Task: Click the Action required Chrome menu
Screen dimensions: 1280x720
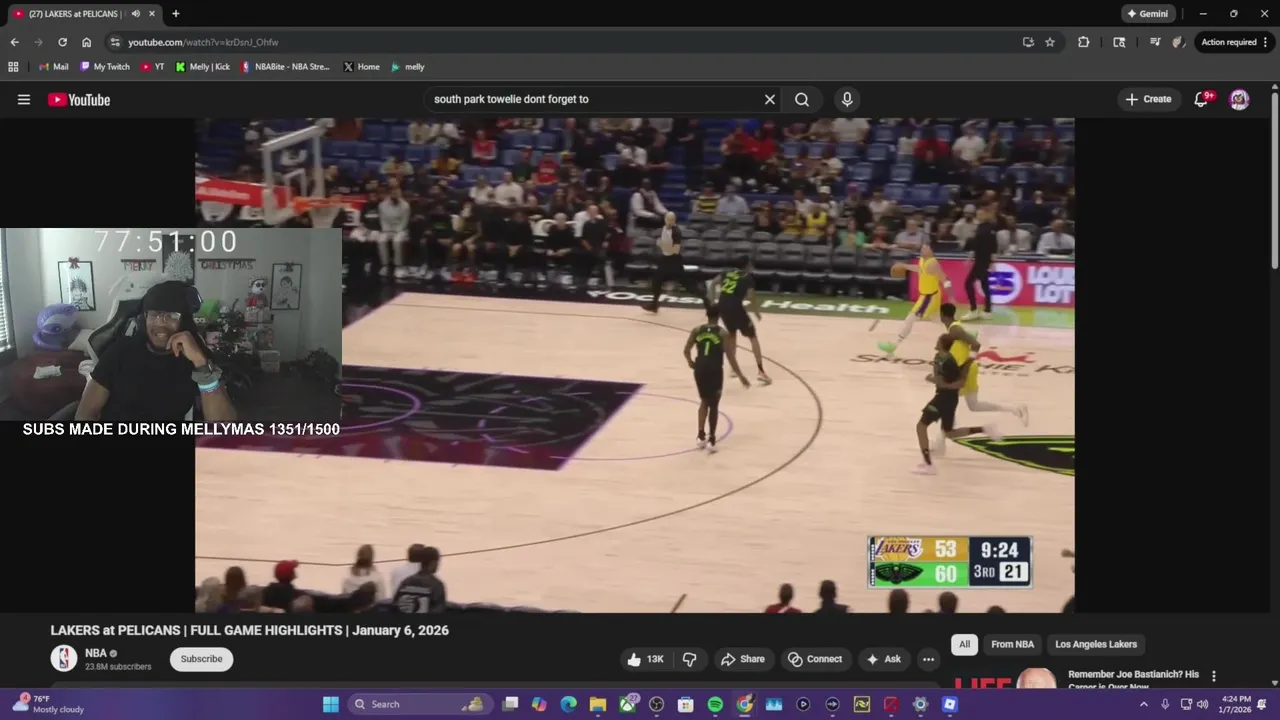Action: [1235, 42]
